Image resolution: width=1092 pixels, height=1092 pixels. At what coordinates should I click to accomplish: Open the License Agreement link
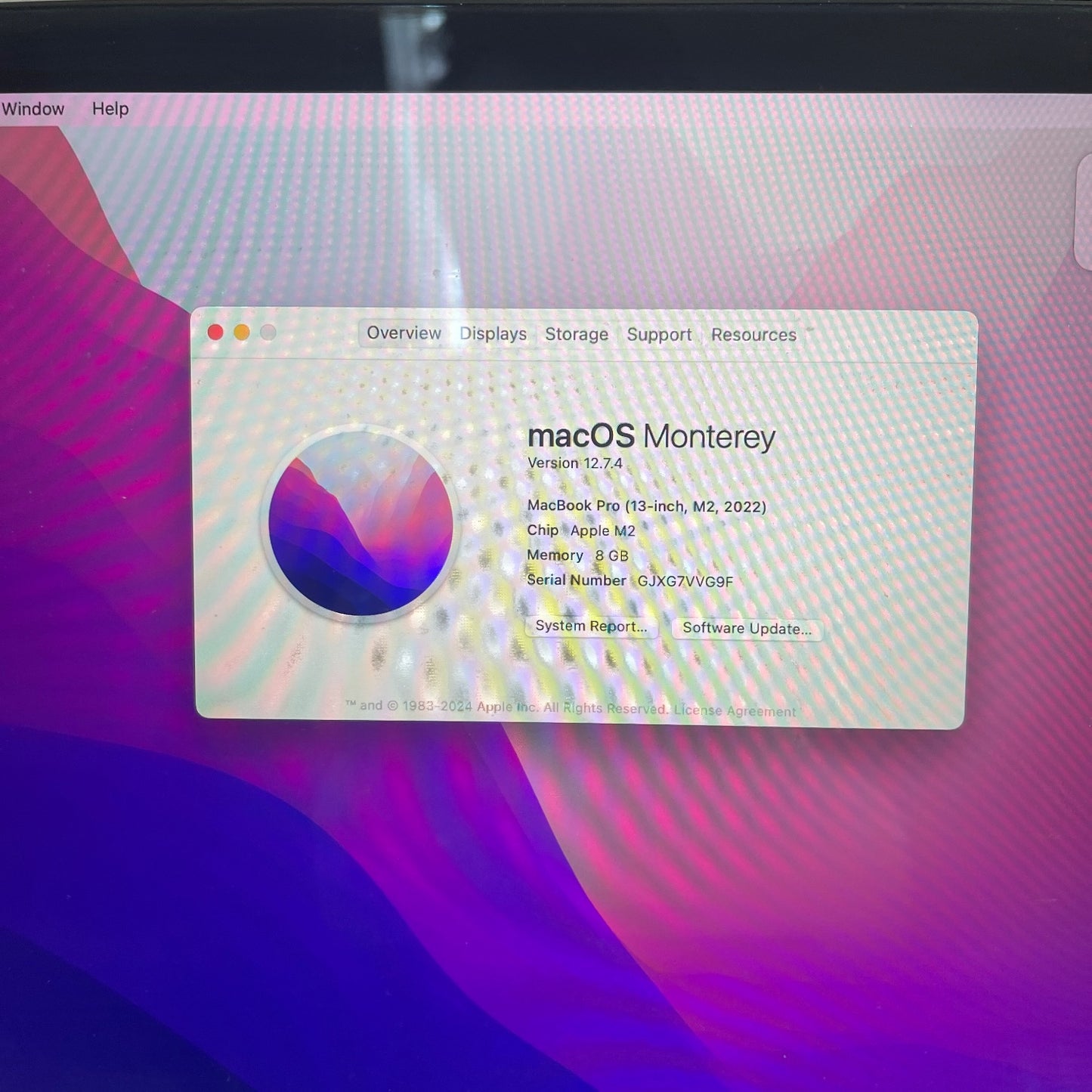click(x=735, y=711)
